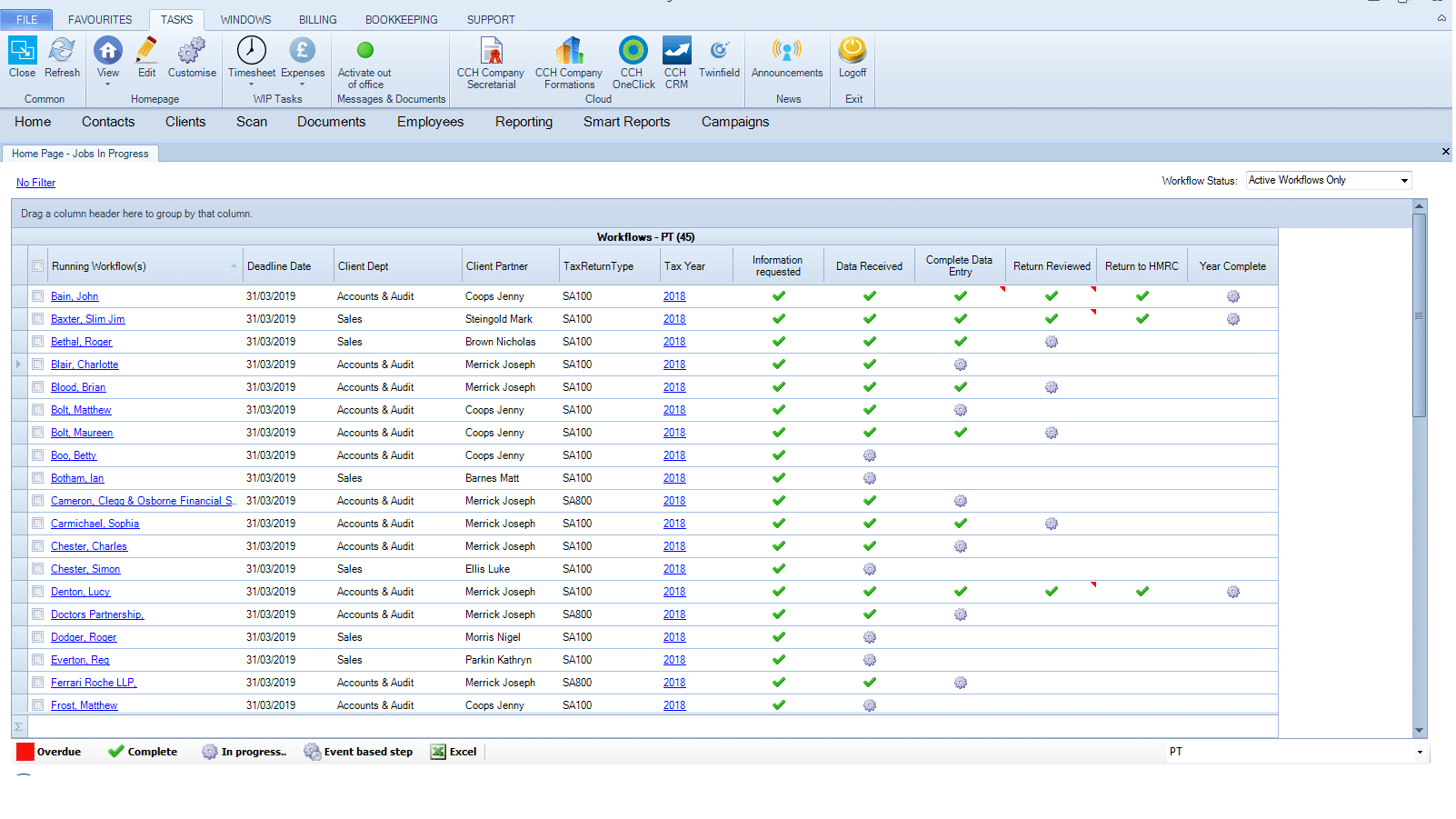Click Return Reviewed gear for Bethal, Roger
The width and height of the screenshot is (1456, 819).
click(x=1051, y=342)
